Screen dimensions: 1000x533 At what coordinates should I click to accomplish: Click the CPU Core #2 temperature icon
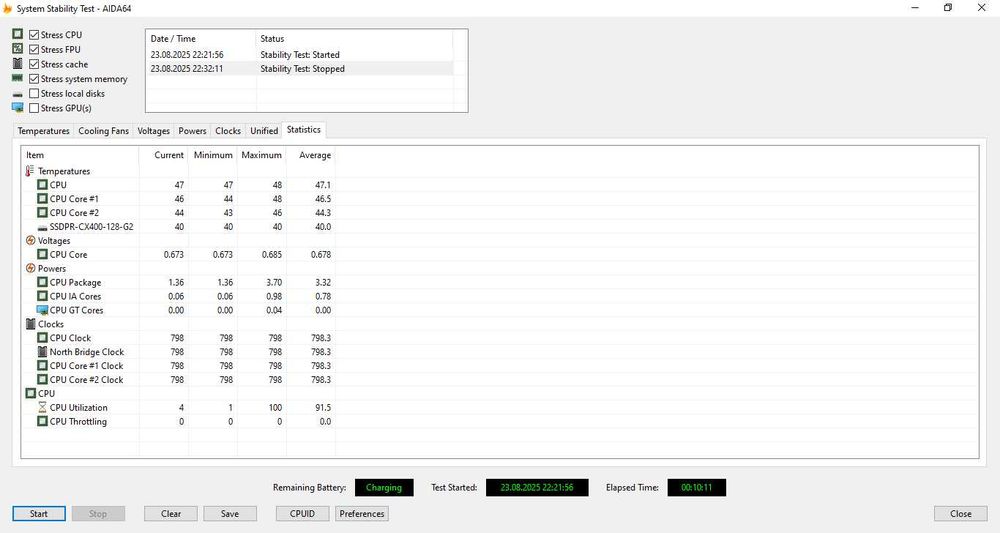(x=43, y=213)
